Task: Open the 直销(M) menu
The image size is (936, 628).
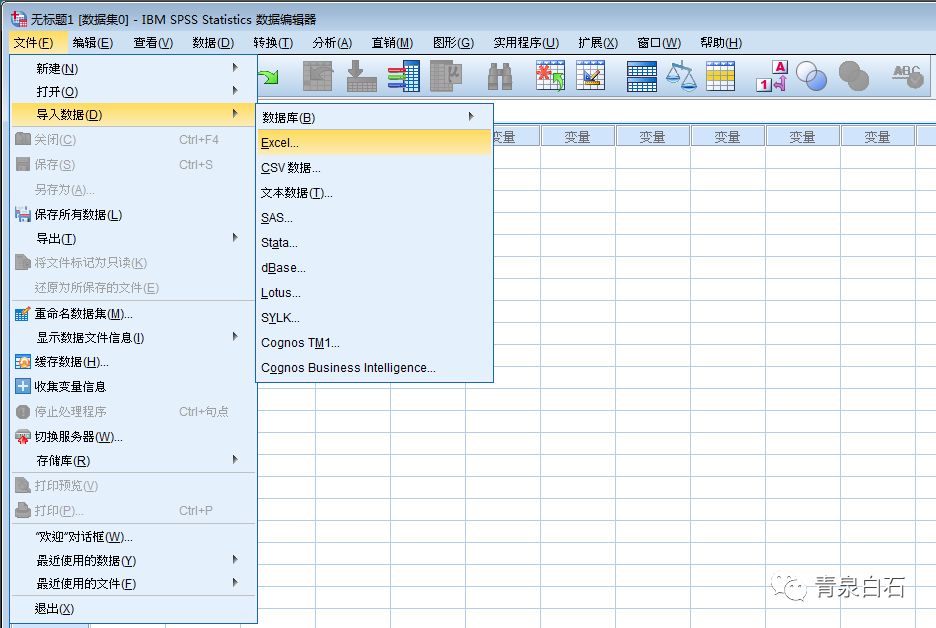Action: click(392, 42)
